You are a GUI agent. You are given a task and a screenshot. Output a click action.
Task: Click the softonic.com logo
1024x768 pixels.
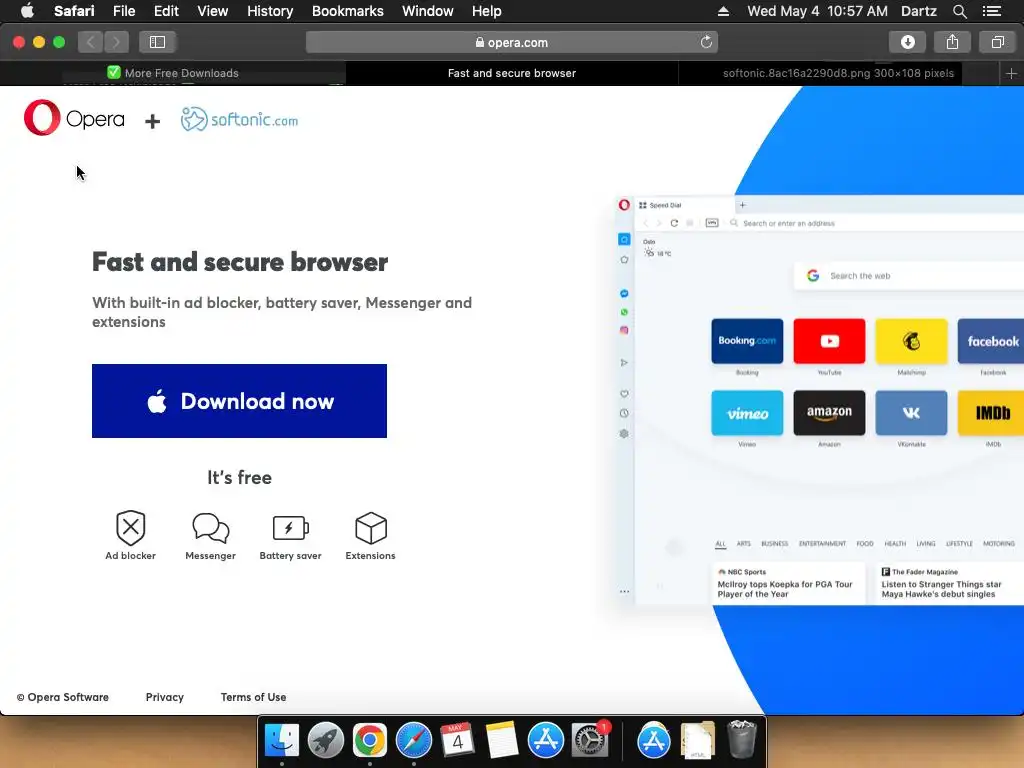(x=239, y=120)
